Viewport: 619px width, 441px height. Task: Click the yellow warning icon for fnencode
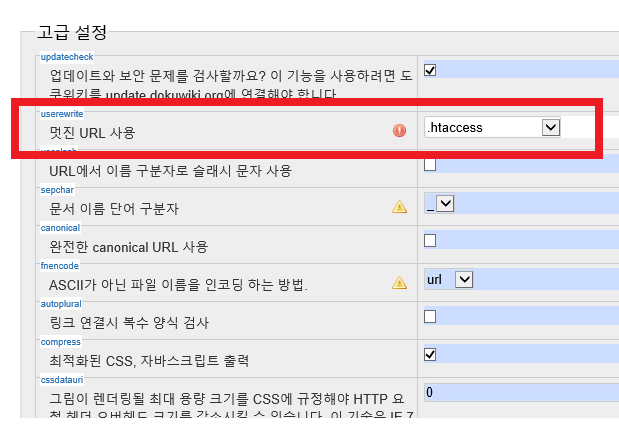pyautogui.click(x=399, y=283)
